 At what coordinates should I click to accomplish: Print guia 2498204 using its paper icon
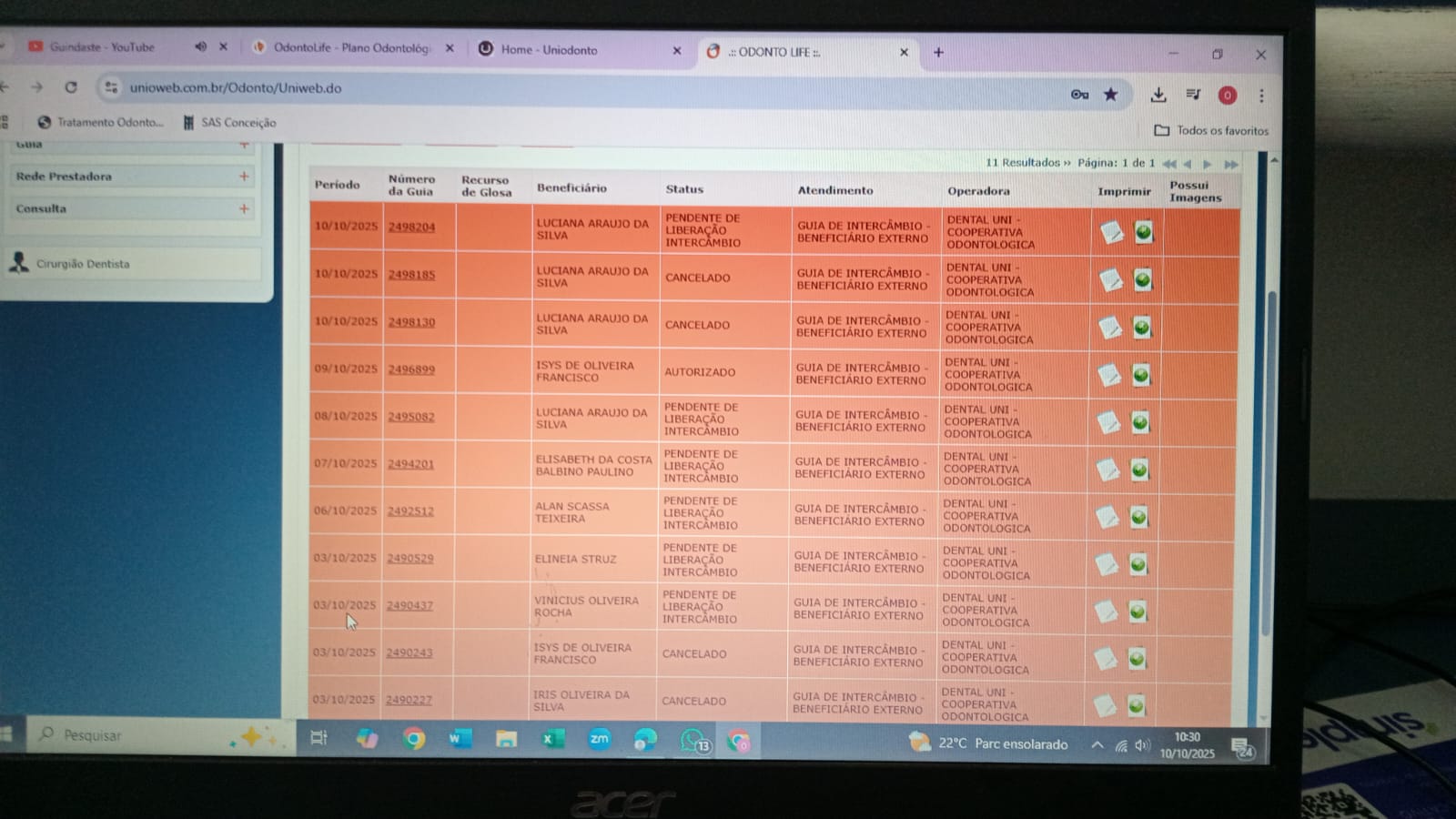point(1112,232)
